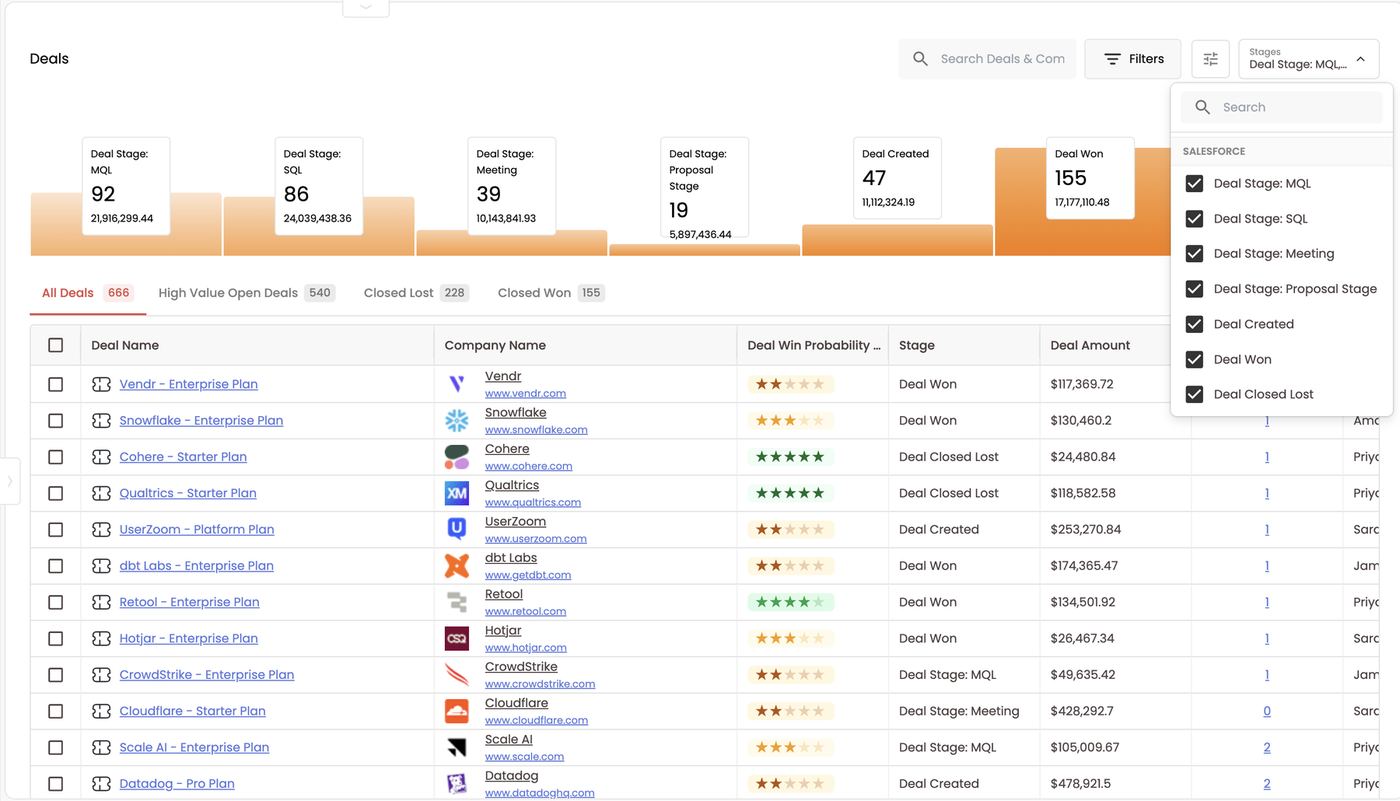
Task: Click the Deal Stage: MQL funnel card
Action: [x=126, y=187]
